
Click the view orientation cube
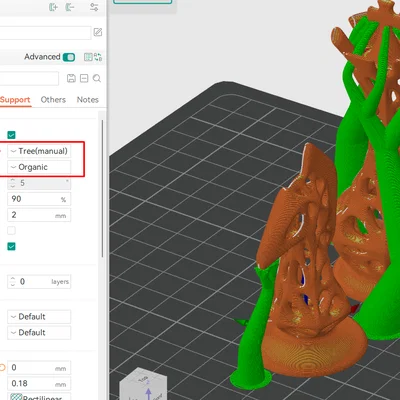coord(143,384)
